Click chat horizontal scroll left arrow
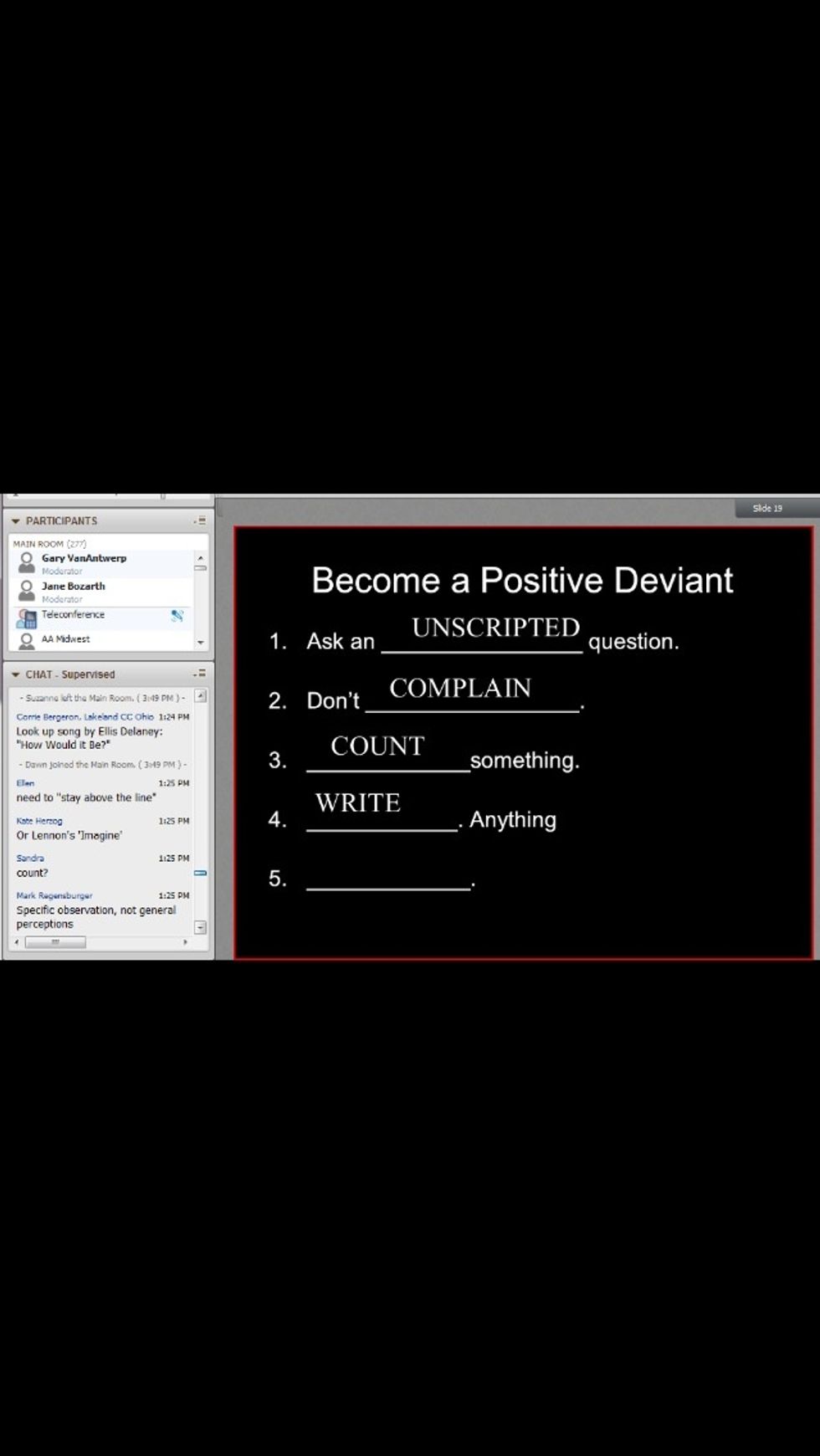 tap(17, 942)
